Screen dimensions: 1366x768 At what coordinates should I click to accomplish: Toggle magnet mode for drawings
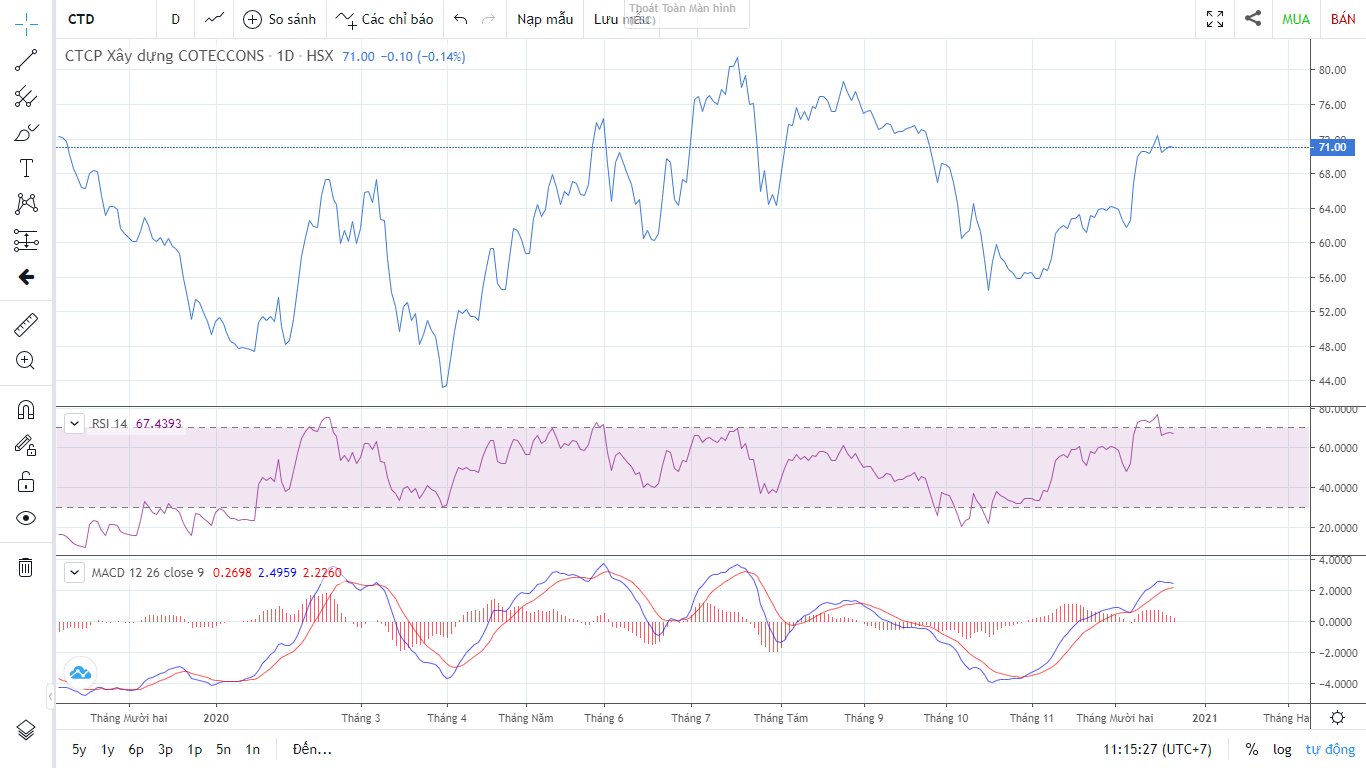pyautogui.click(x=26, y=409)
